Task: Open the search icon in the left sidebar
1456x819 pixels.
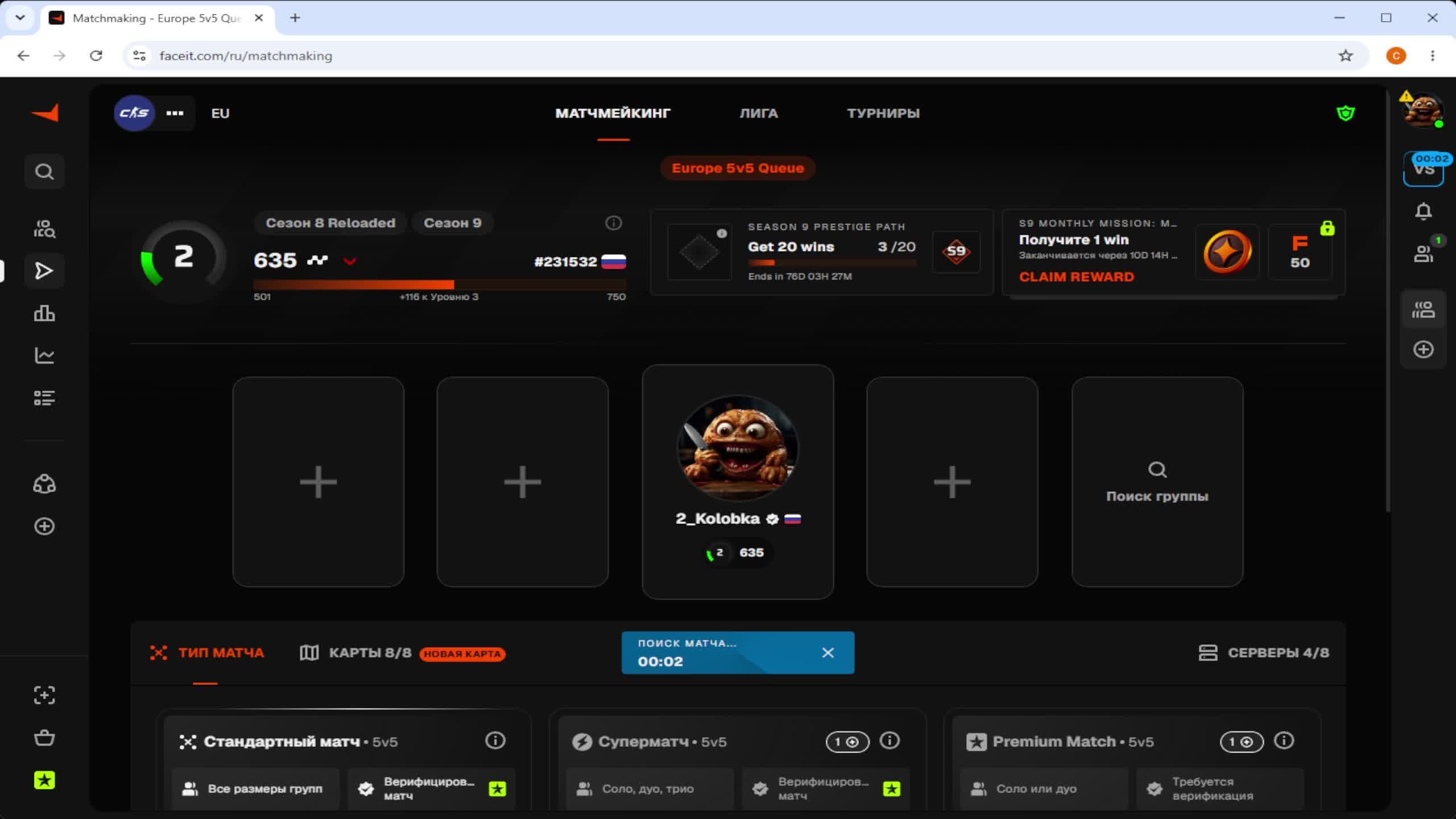Action: (x=44, y=171)
